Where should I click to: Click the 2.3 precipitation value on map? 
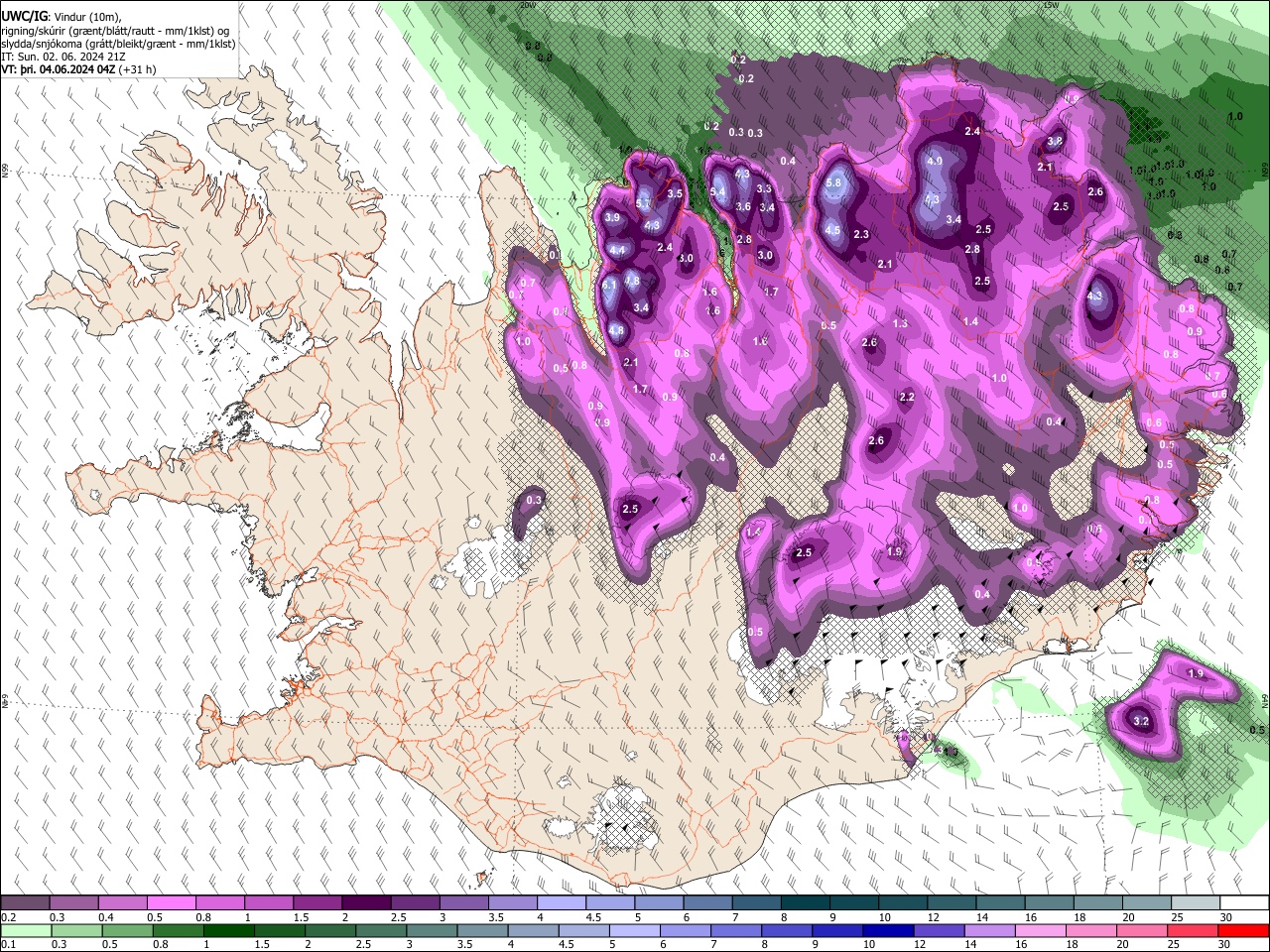(x=861, y=235)
